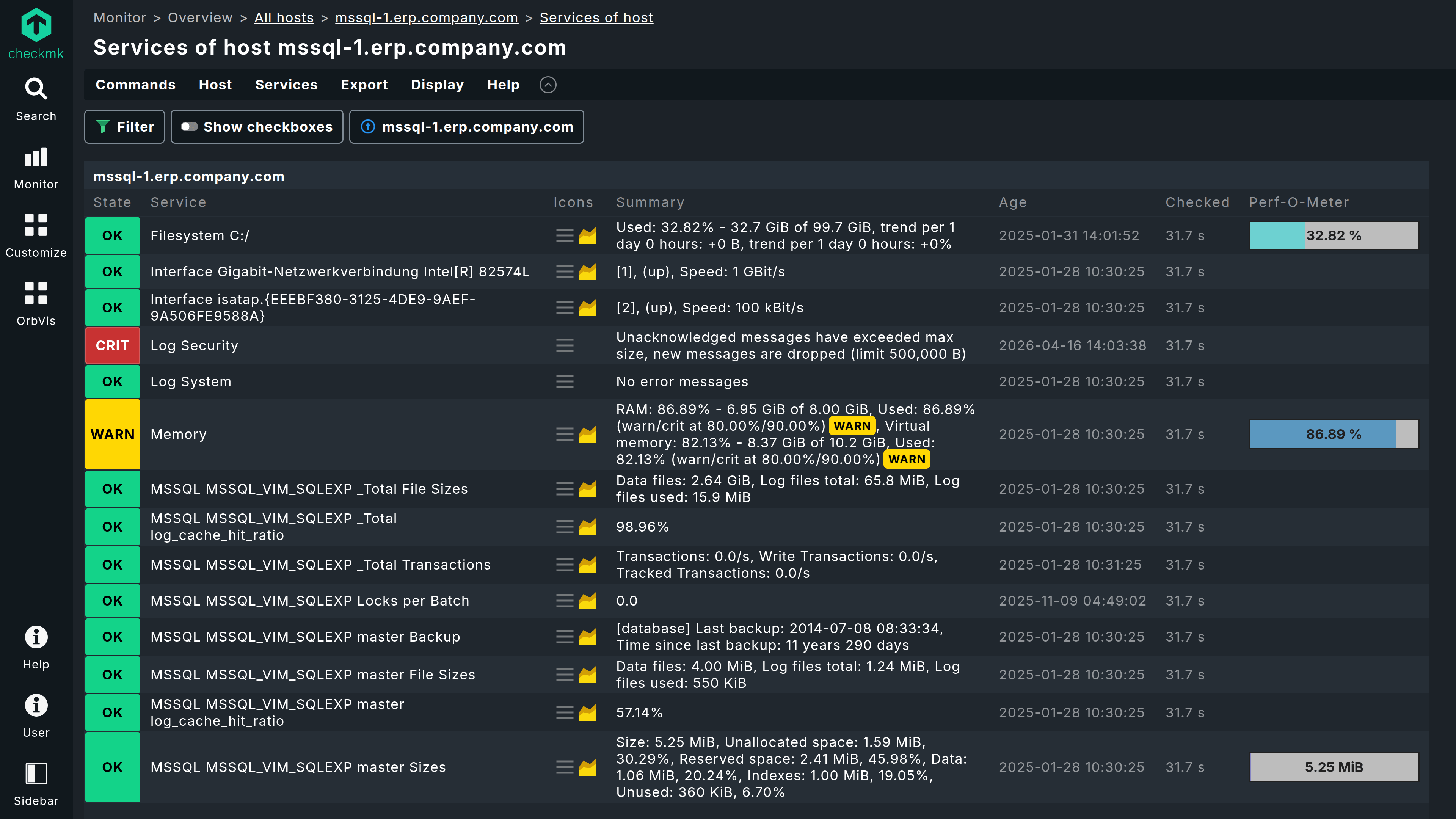This screenshot has height=819, width=1456.
Task: Click the yellow WARN state cell for Memory
Action: [113, 434]
